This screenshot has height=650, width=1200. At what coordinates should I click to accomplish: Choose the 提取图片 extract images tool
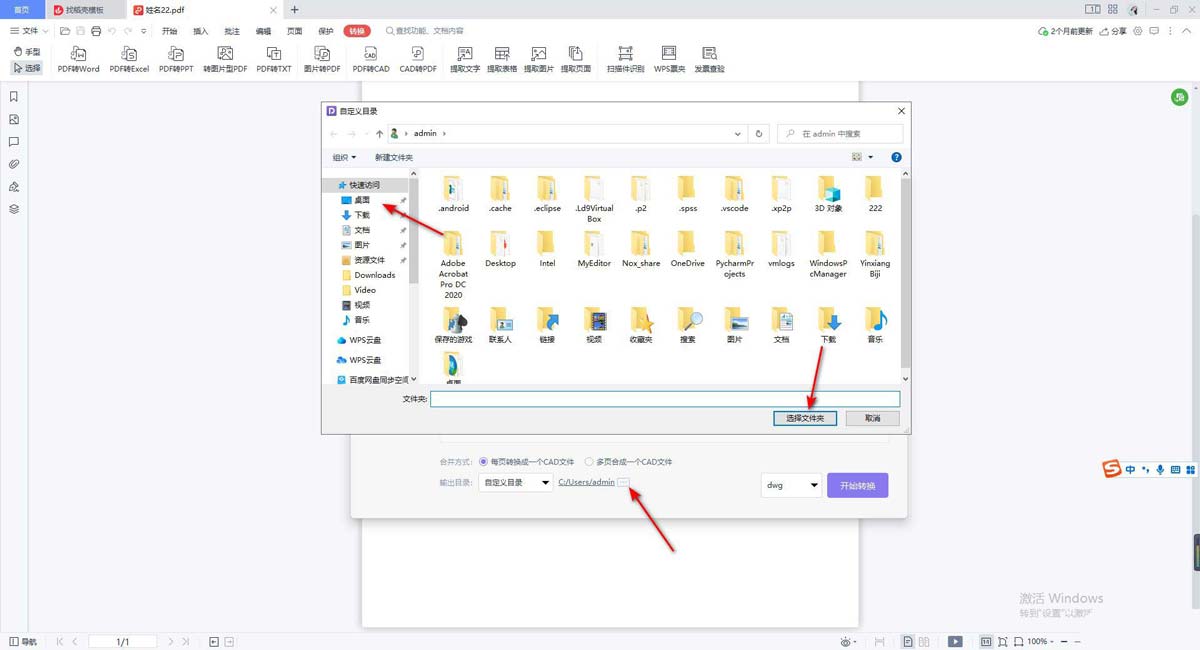click(x=539, y=59)
